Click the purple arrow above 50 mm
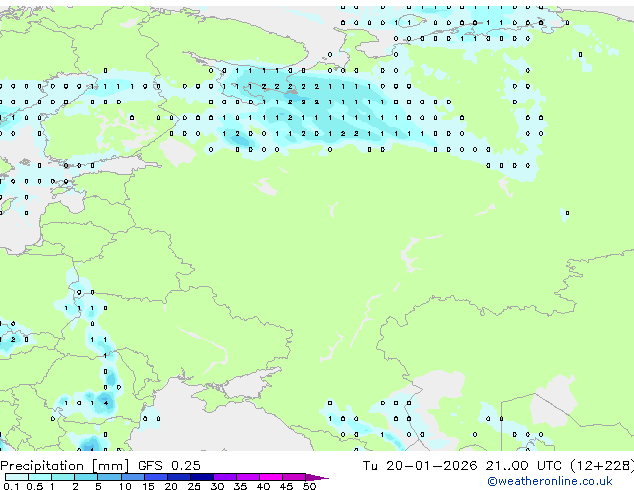Screen dimensions: 634x490 coord(317,477)
